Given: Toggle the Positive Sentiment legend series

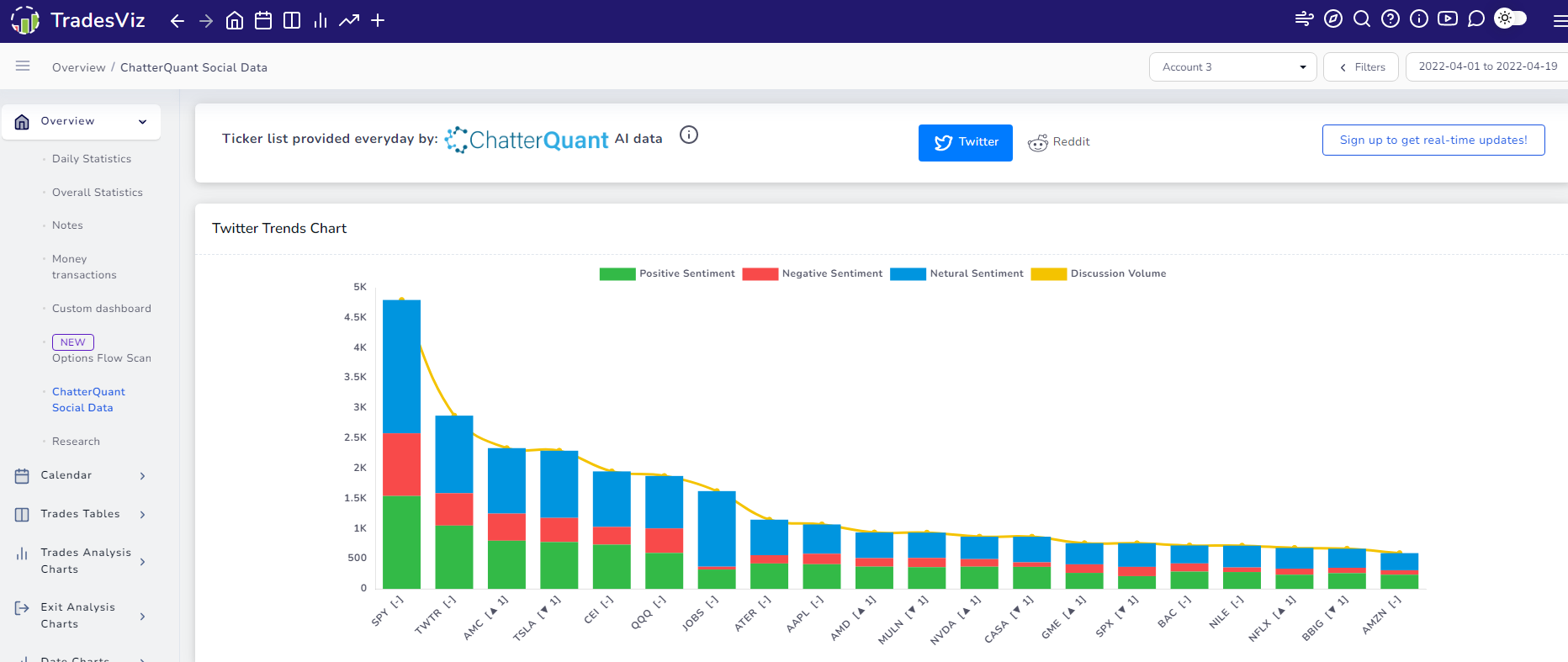Looking at the screenshot, I should click(667, 273).
